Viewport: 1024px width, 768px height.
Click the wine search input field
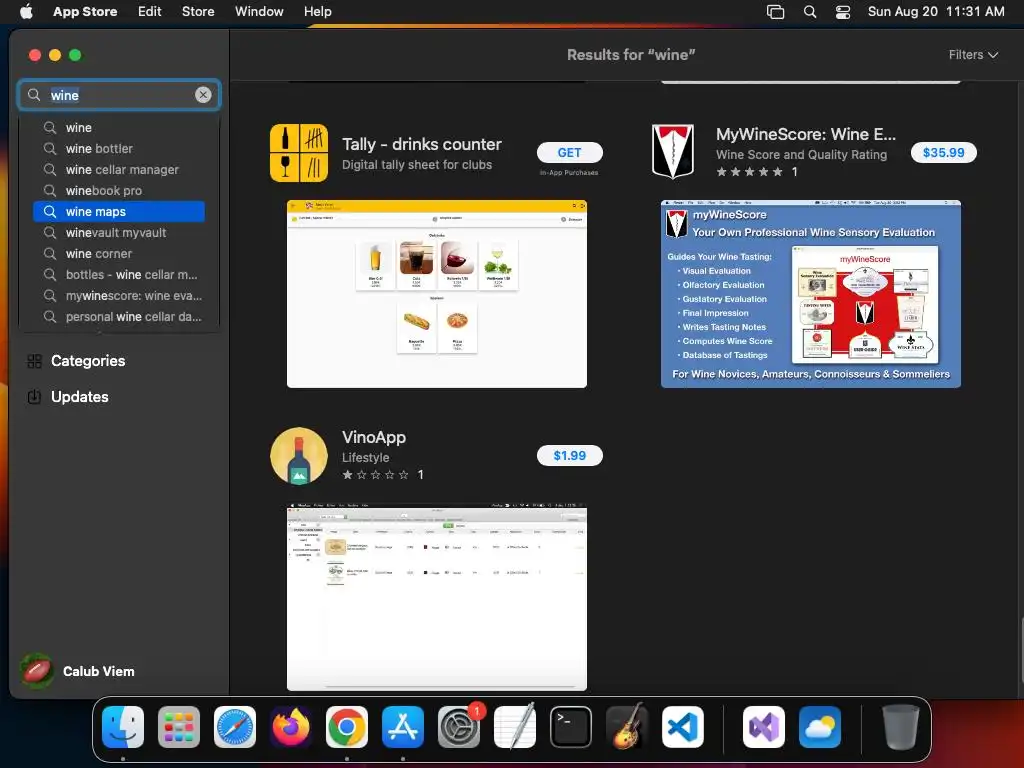tap(120, 95)
